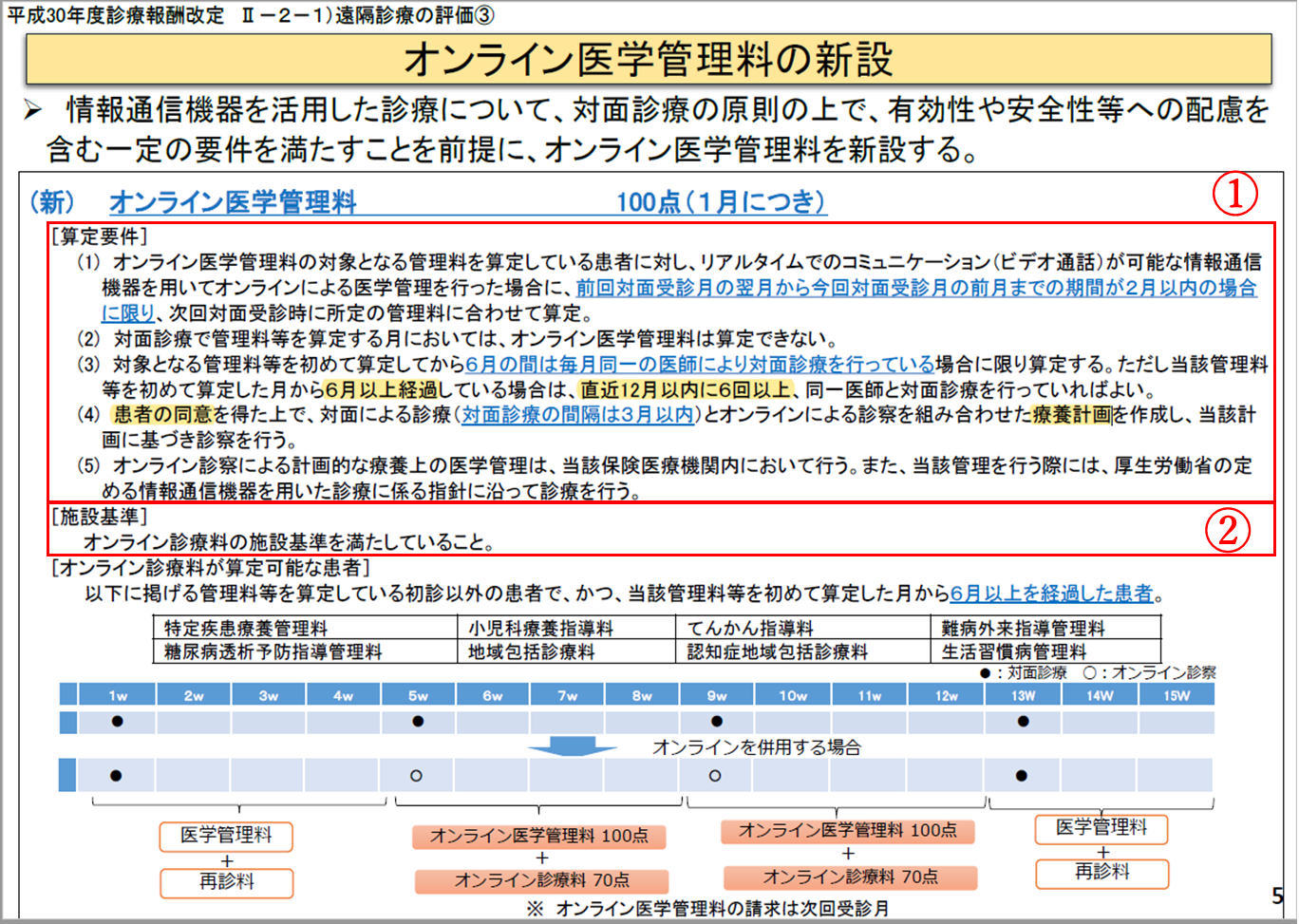Click オンライン診療料の施設基準を満たしていること line
This screenshot has height=924, width=1299.
(290, 542)
